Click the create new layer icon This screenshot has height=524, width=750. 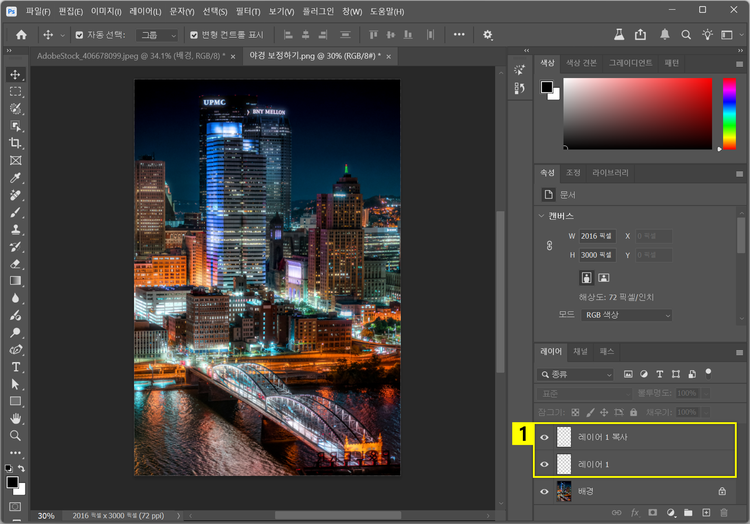click(x=706, y=513)
